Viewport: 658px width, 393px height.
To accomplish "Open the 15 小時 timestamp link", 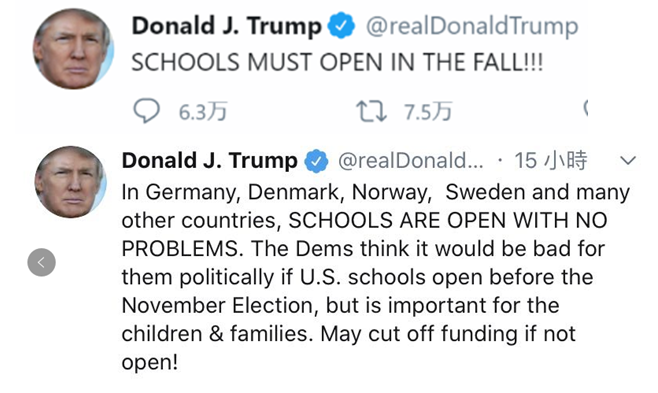I will tap(551, 160).
